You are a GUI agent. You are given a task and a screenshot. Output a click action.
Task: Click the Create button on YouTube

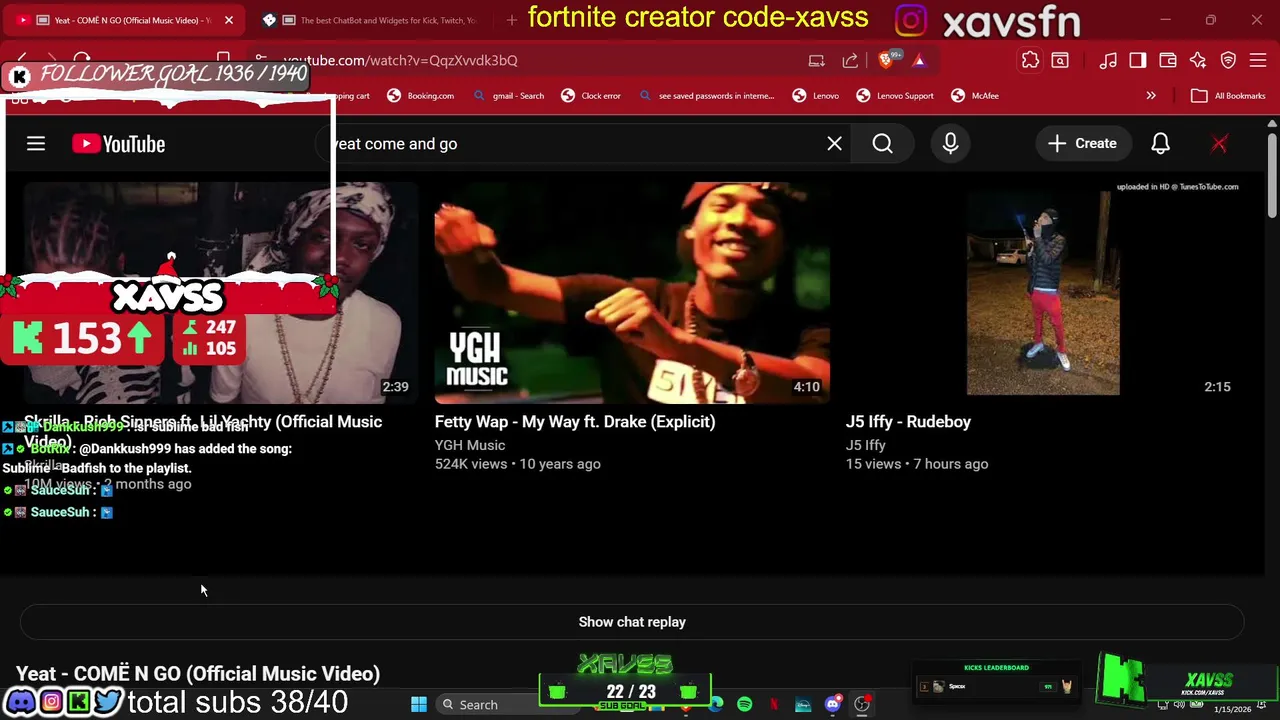[x=1082, y=144]
